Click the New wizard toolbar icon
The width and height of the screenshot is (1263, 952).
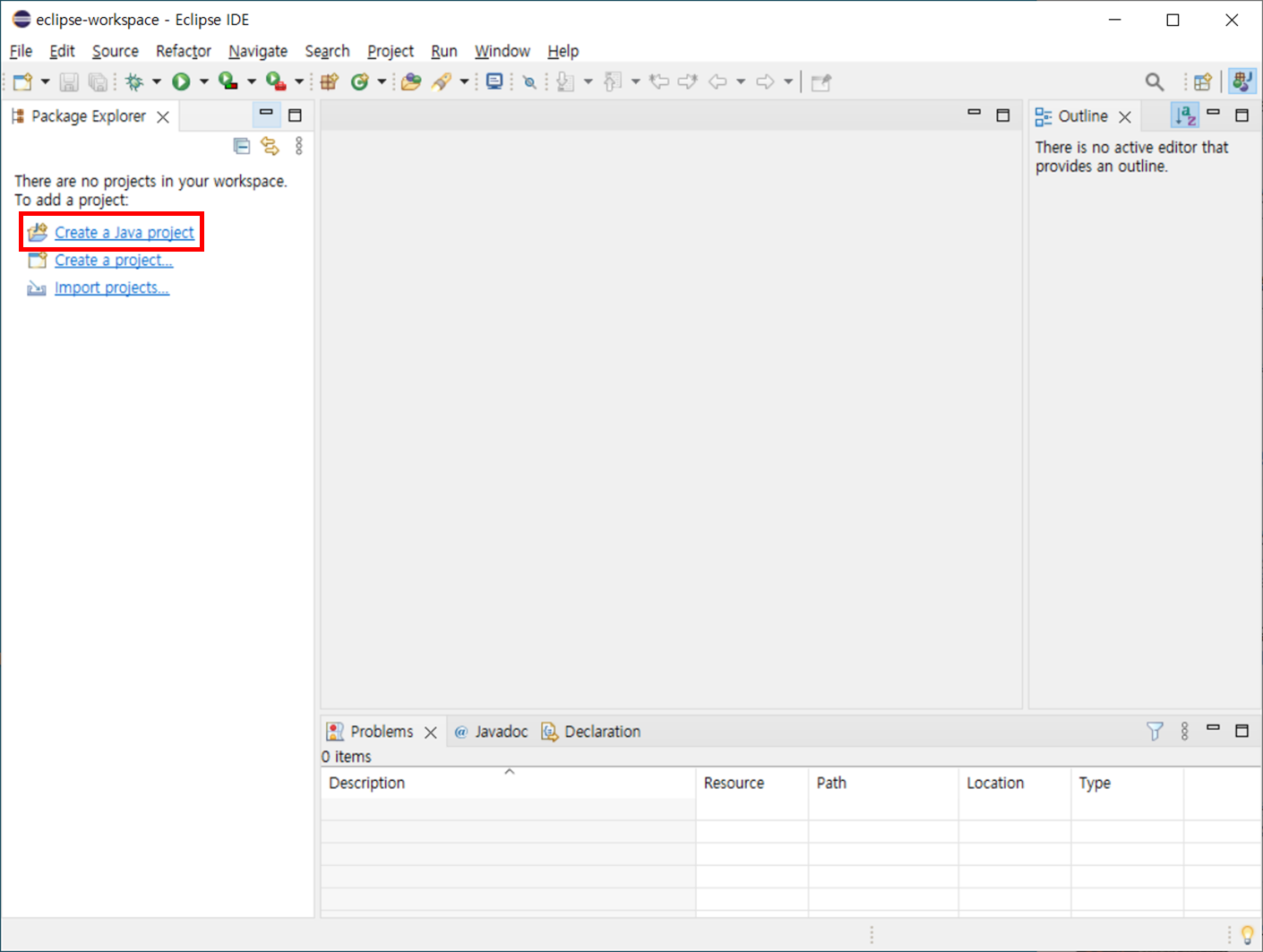(x=22, y=82)
